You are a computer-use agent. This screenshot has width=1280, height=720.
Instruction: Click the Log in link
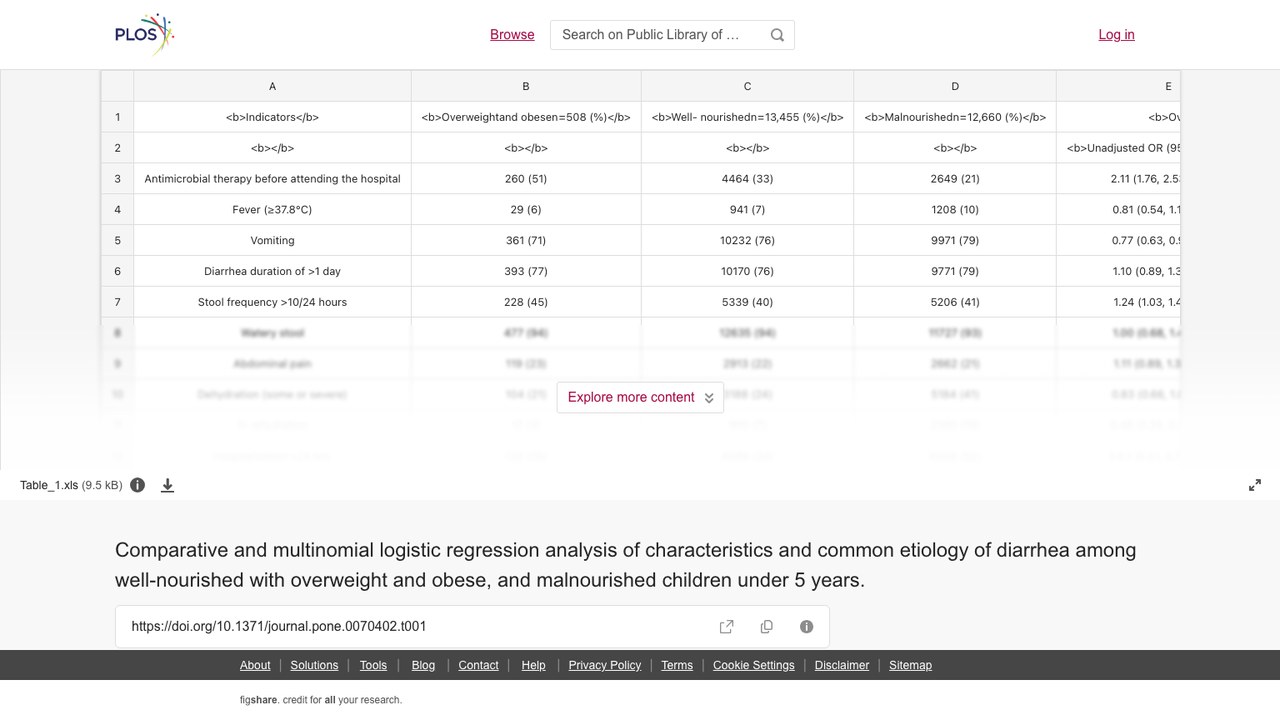pos(1116,34)
